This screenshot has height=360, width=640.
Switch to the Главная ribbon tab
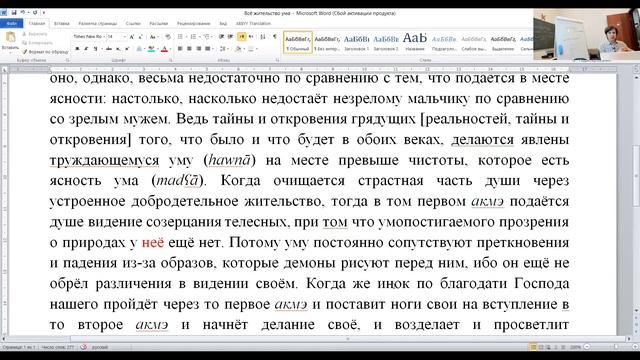tap(37, 24)
